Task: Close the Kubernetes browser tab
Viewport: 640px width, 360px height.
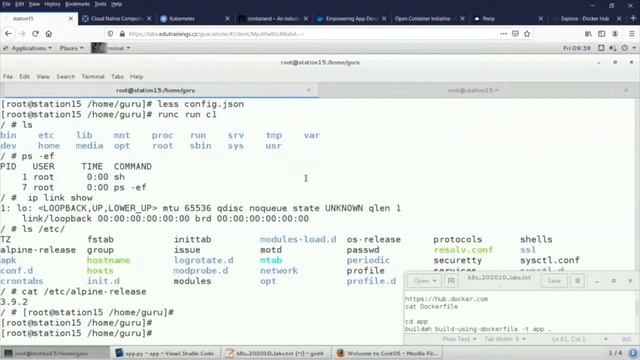Action: [x=227, y=19]
